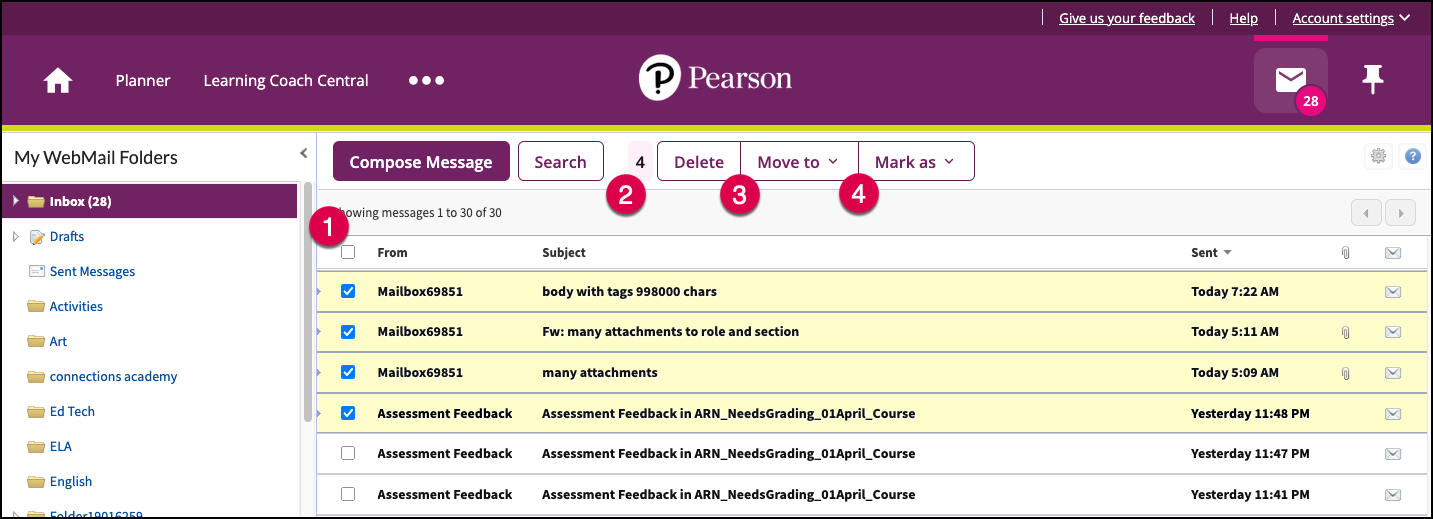
Task: Open Learning Coach Central
Action: click(286, 81)
